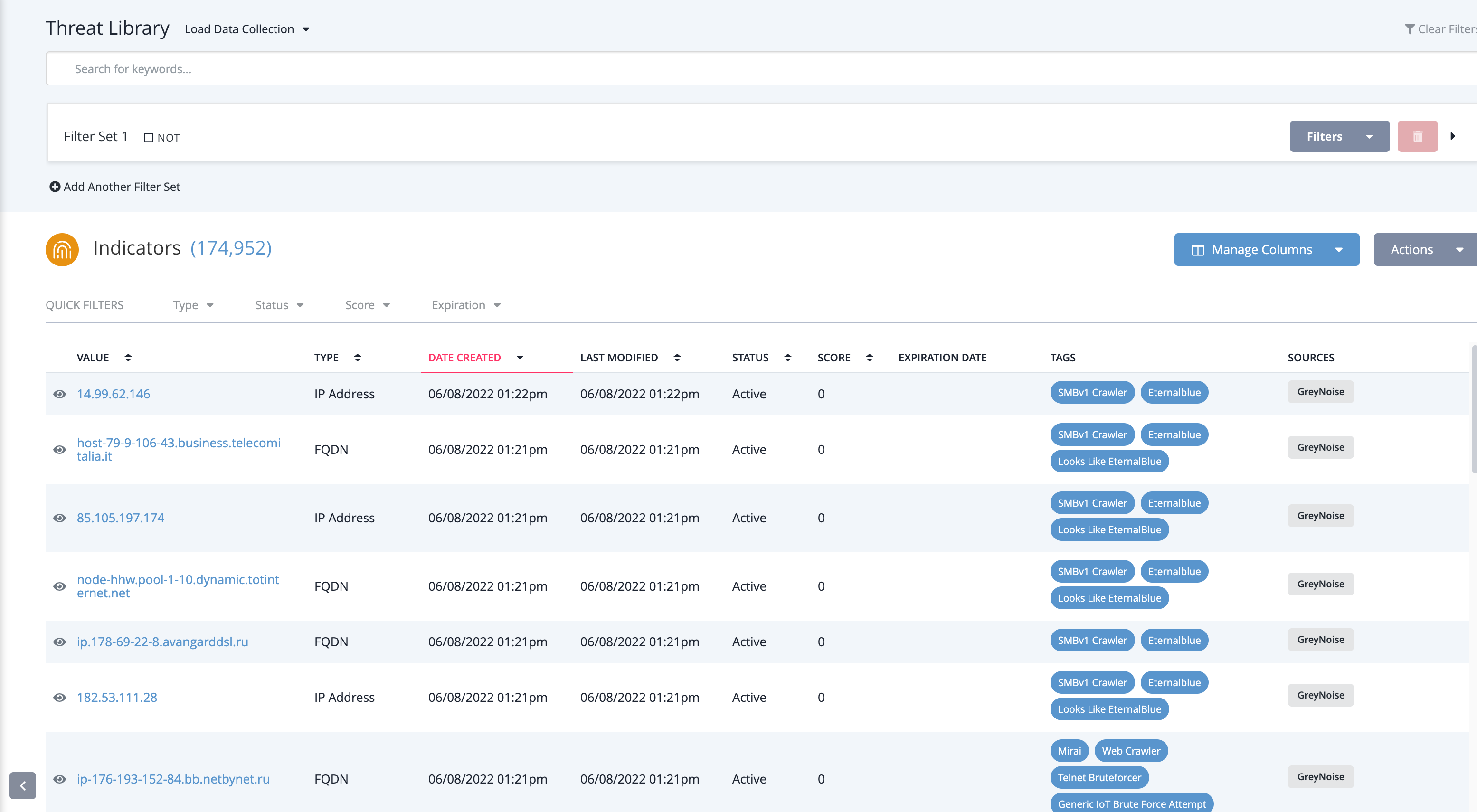Click the DATE CREATED column header

(464, 358)
